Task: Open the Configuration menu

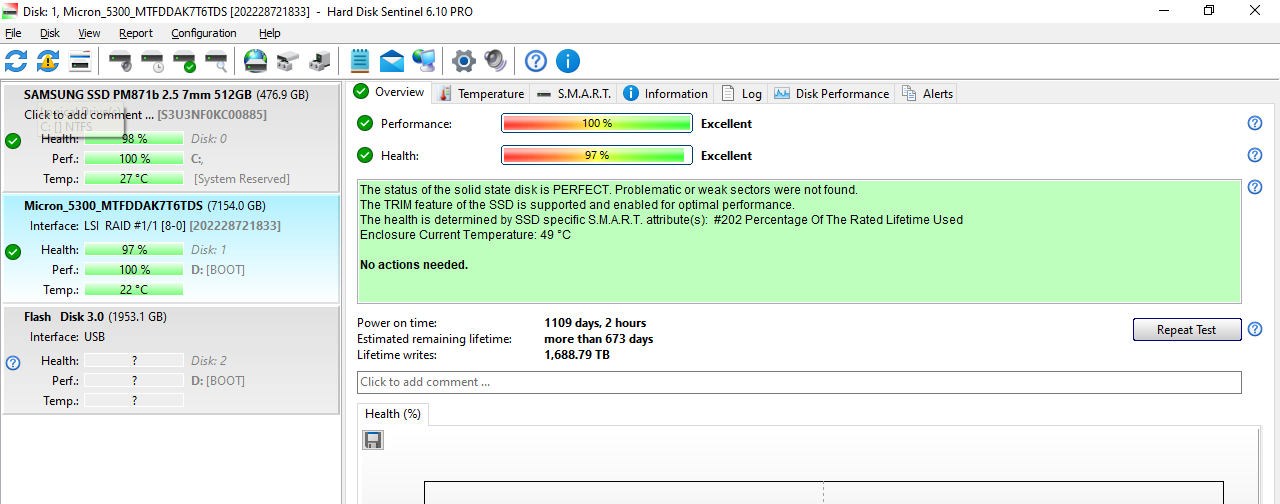Action: (x=204, y=33)
